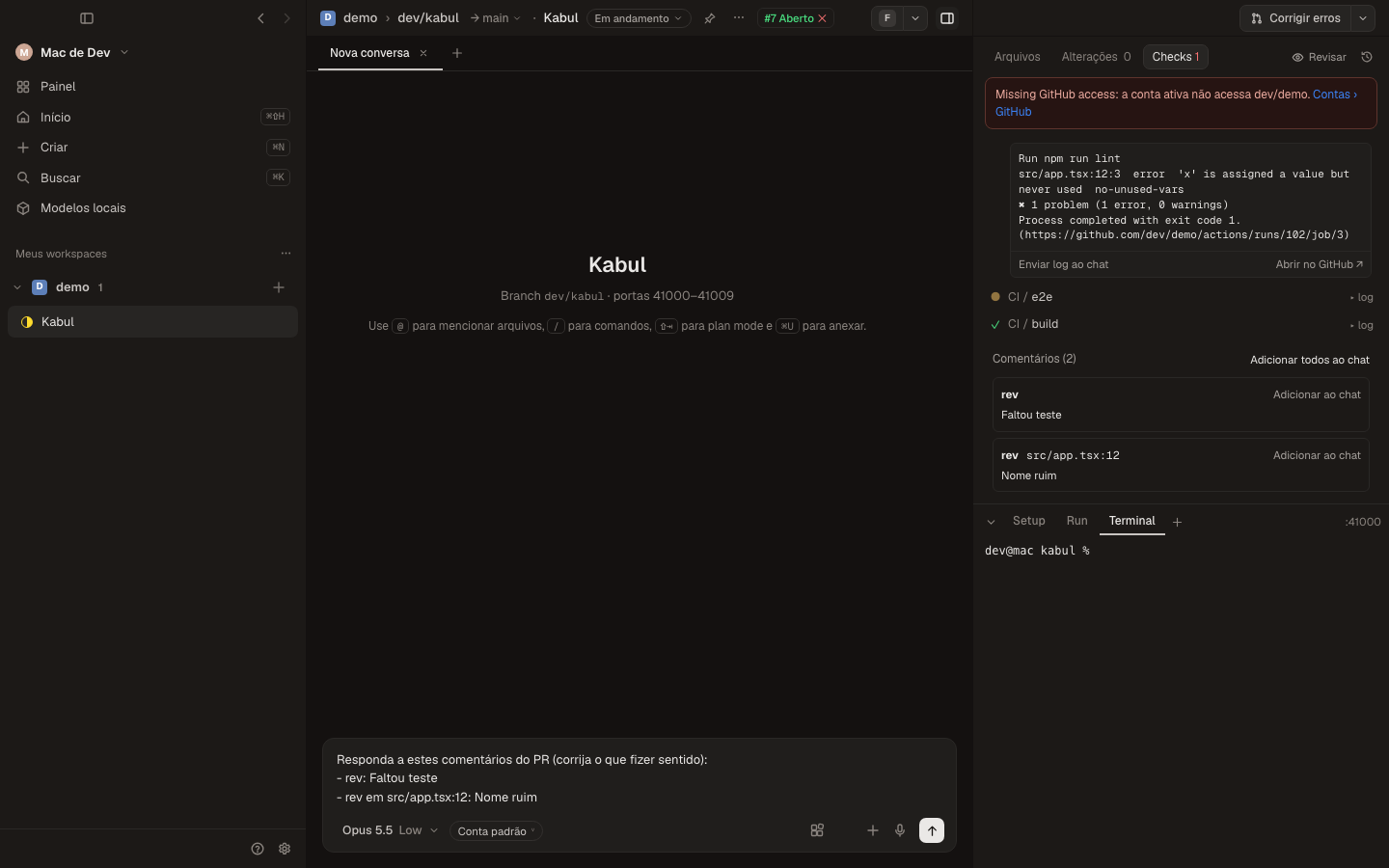Collapse the terminal panel chevron

[x=991, y=522]
